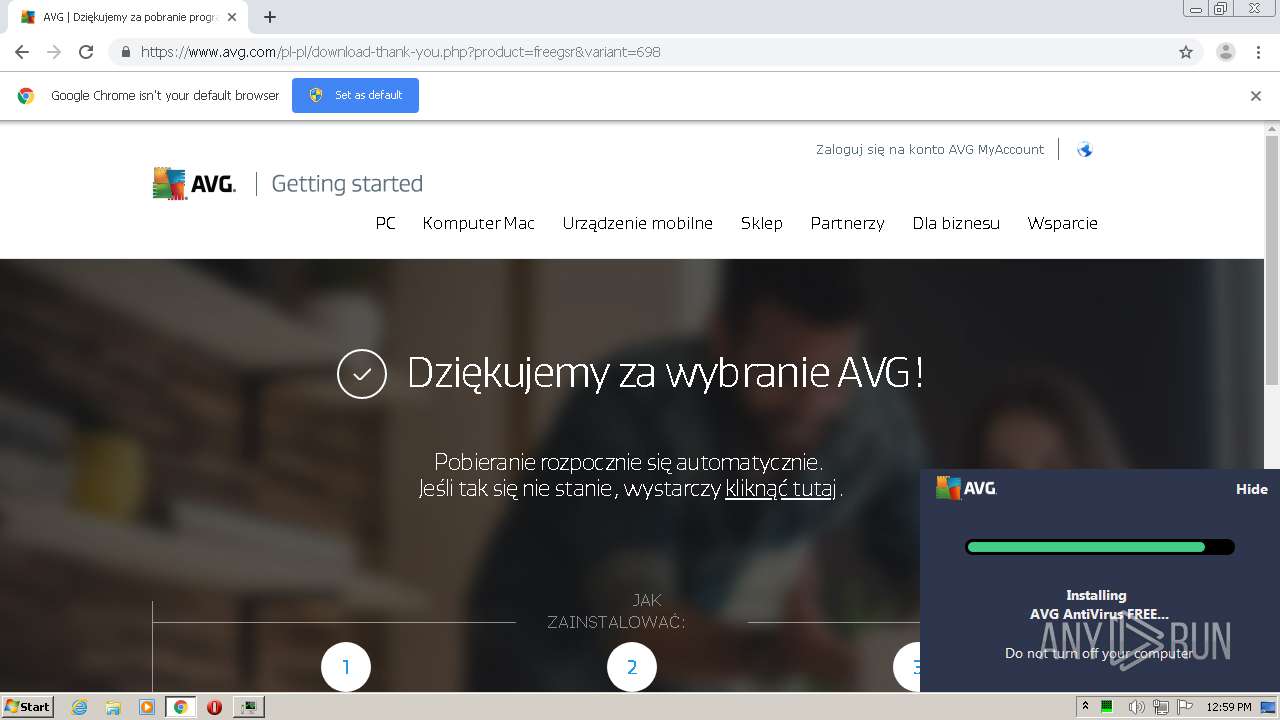Click the globe language selector icon
This screenshot has height=720, width=1280.
point(1084,150)
